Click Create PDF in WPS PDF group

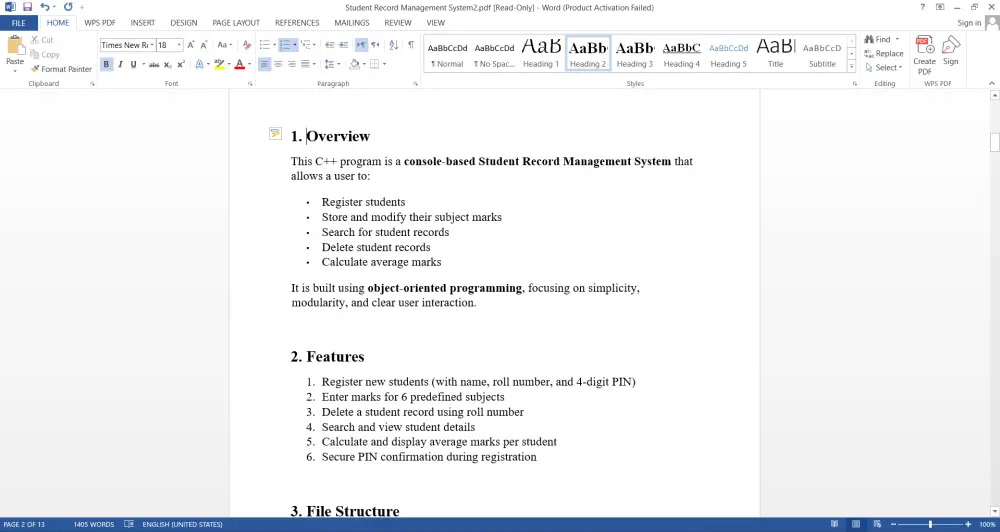(924, 56)
